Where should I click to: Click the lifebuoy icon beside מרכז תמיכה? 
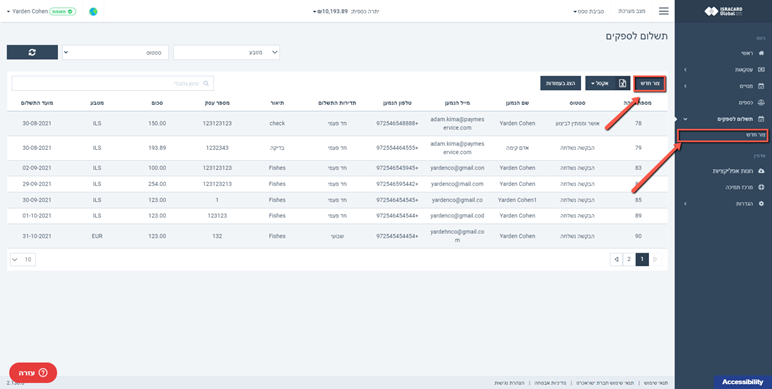[761, 188]
